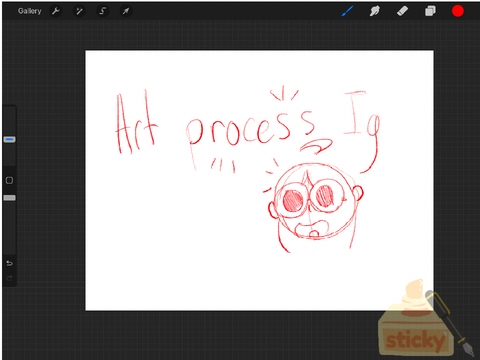
Task: Open the Adjustments magic wand menu
Action: 79,11
